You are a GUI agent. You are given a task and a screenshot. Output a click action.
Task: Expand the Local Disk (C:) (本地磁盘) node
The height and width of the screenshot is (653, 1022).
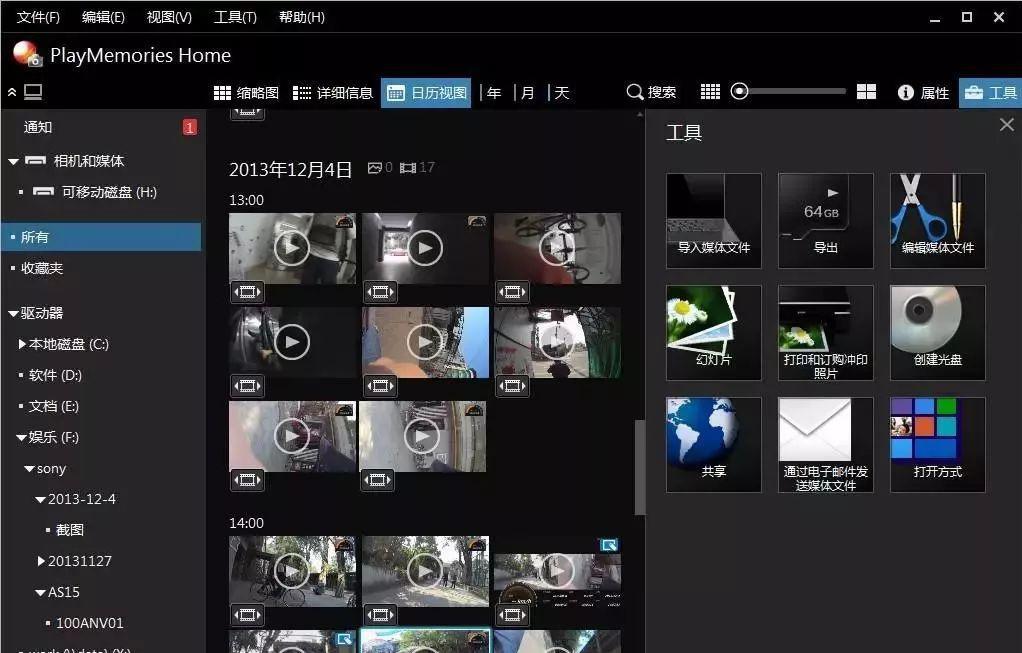pos(22,343)
